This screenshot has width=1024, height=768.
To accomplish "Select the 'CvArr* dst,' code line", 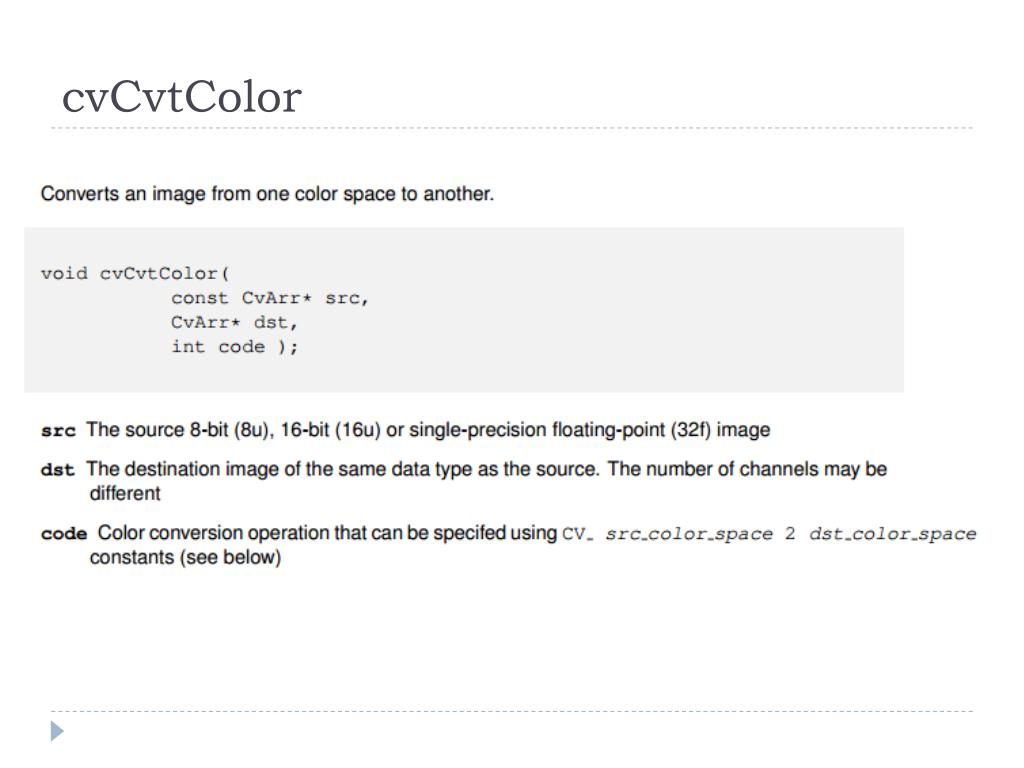I will (x=234, y=323).
